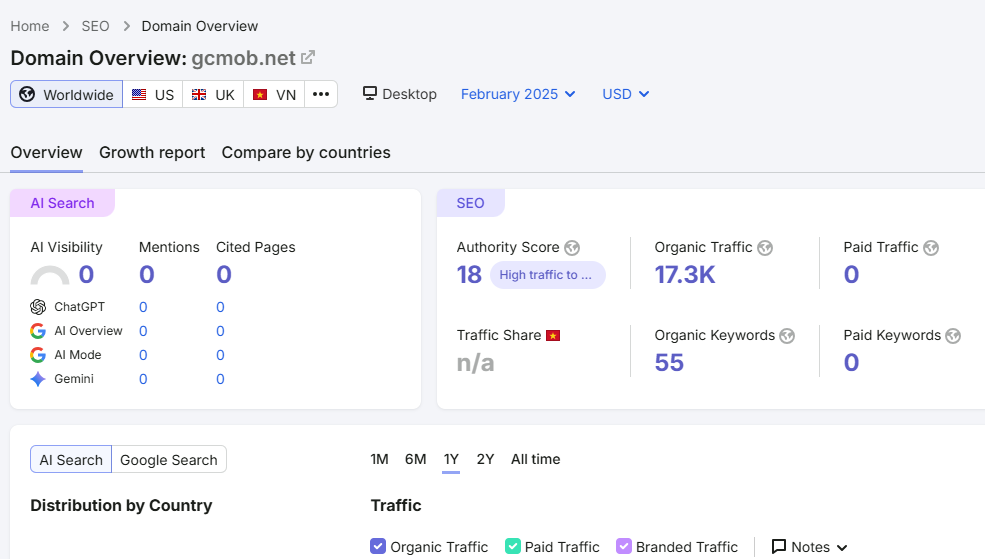The width and height of the screenshot is (985, 559).
Task: Uncheck the Branded Traffic checkbox
Action: (623, 546)
